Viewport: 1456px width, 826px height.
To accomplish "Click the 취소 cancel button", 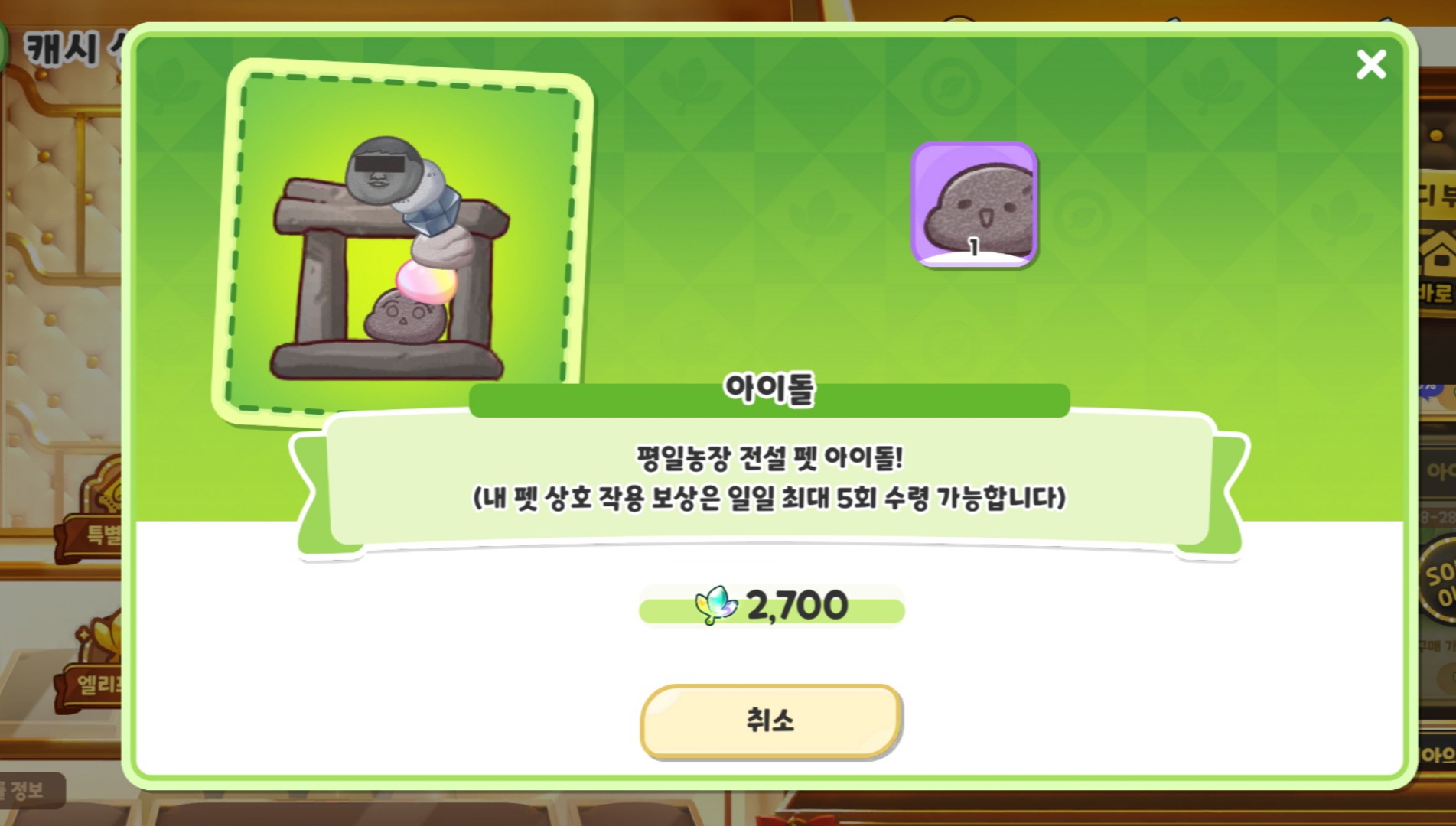I will [x=770, y=720].
